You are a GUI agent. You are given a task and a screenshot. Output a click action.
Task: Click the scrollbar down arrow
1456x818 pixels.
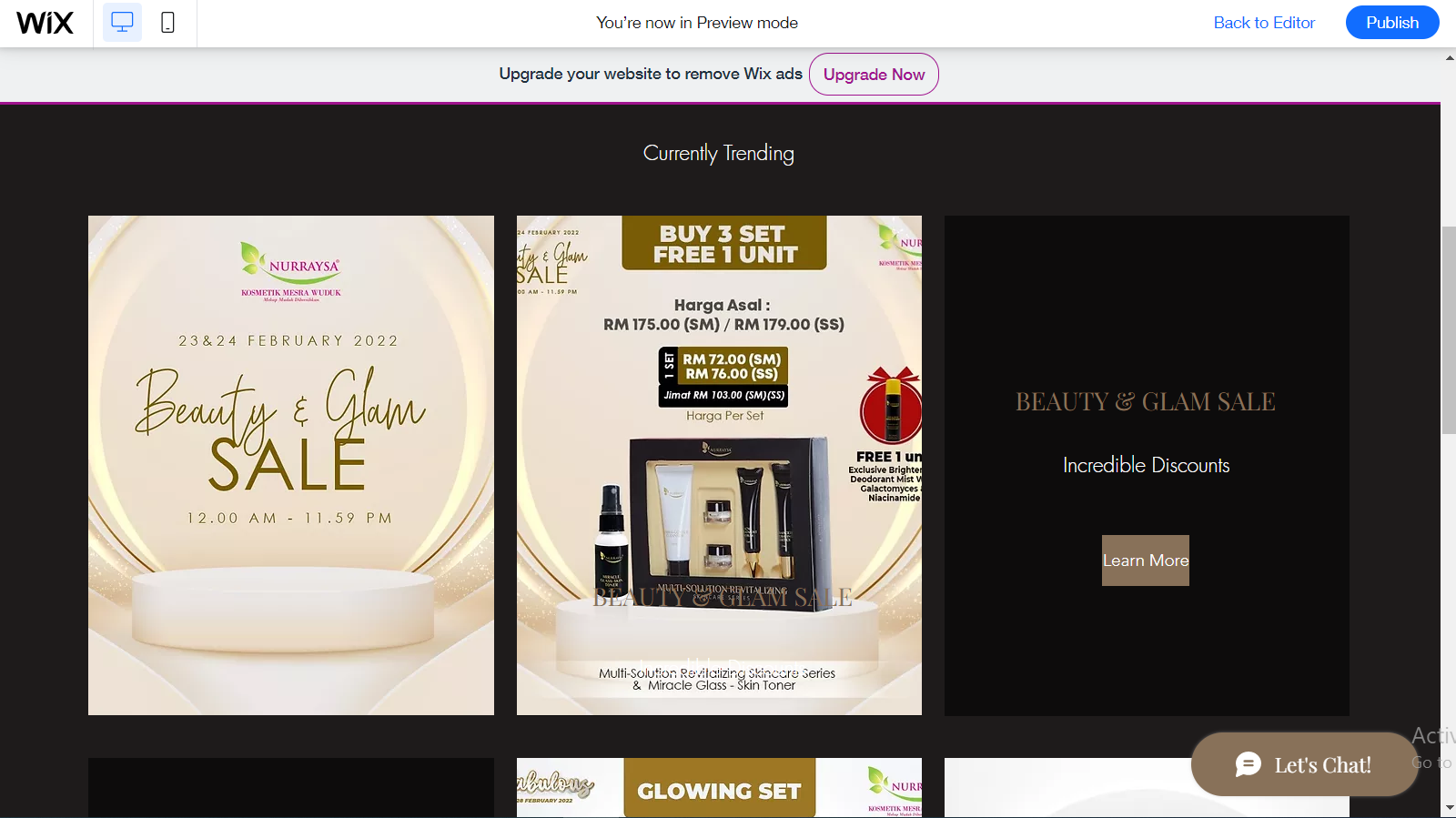[1449, 808]
